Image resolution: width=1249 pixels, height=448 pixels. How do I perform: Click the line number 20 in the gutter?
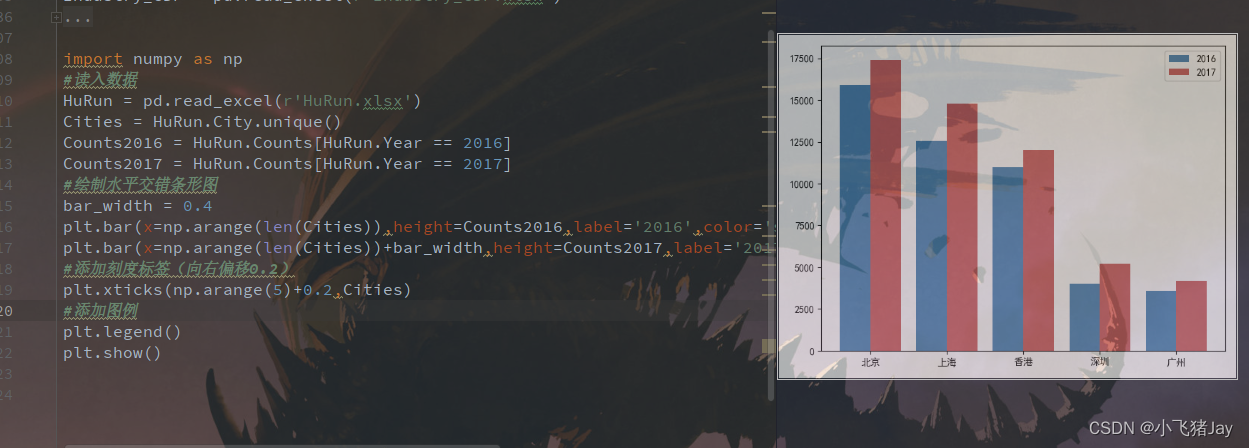tap(7, 311)
